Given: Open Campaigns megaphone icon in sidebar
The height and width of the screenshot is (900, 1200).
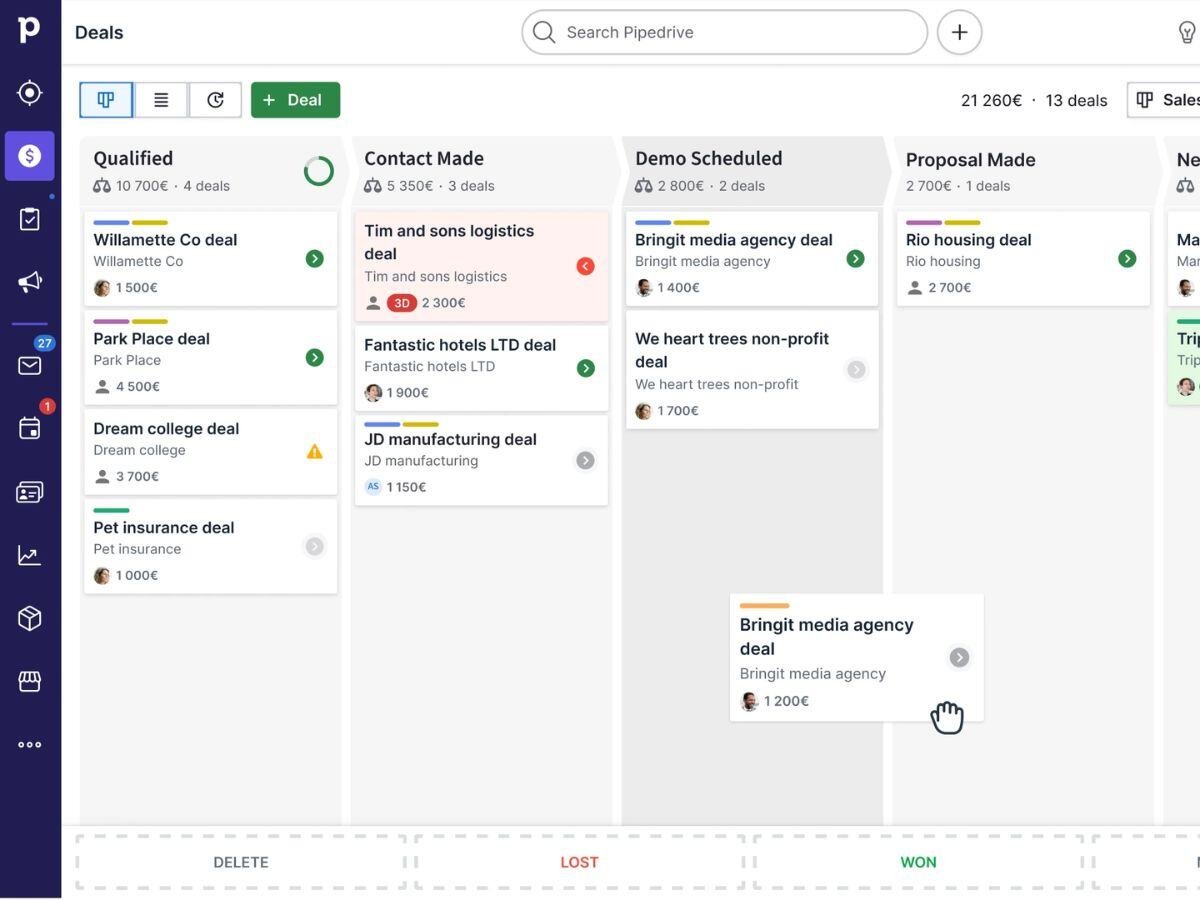Looking at the screenshot, I should tap(30, 282).
